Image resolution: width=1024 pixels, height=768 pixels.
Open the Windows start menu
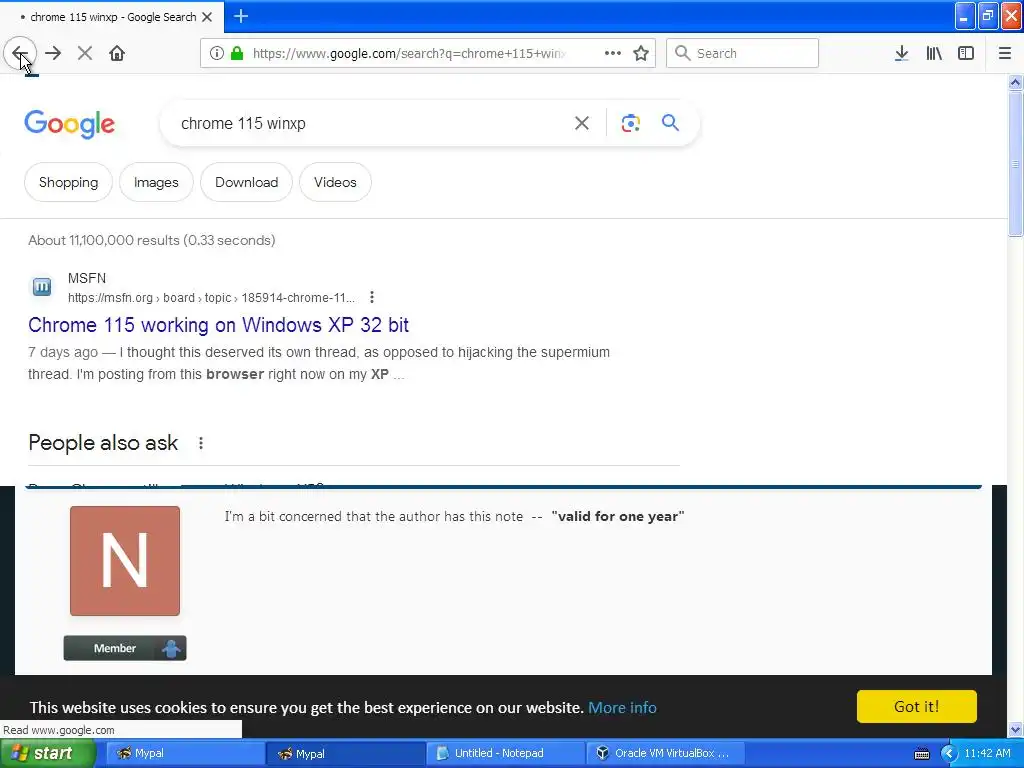click(x=47, y=754)
